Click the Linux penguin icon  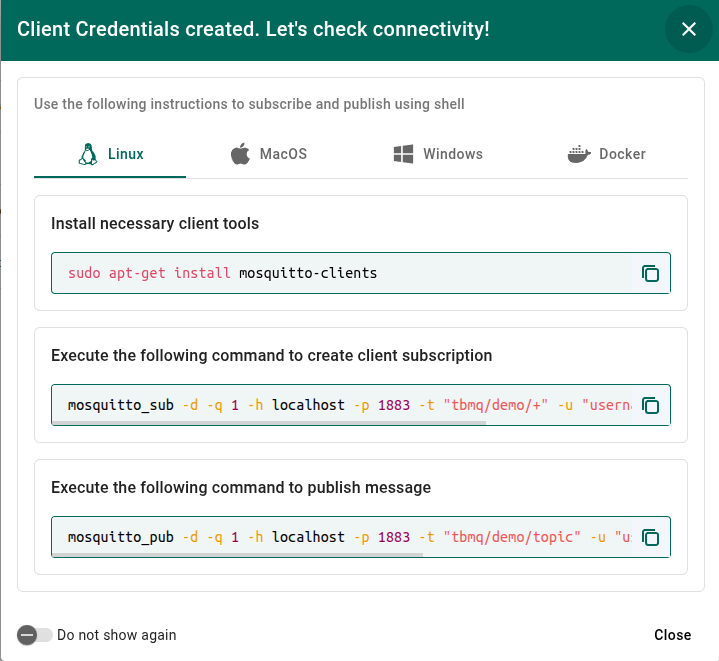(88, 154)
